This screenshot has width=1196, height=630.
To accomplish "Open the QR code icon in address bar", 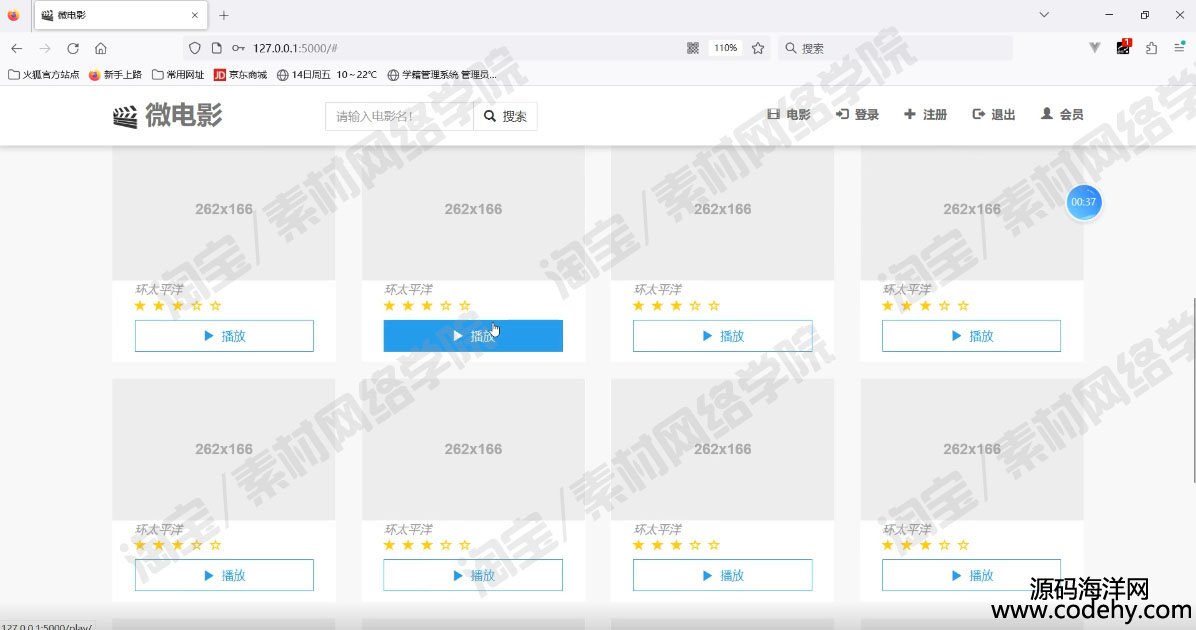I will [693, 48].
